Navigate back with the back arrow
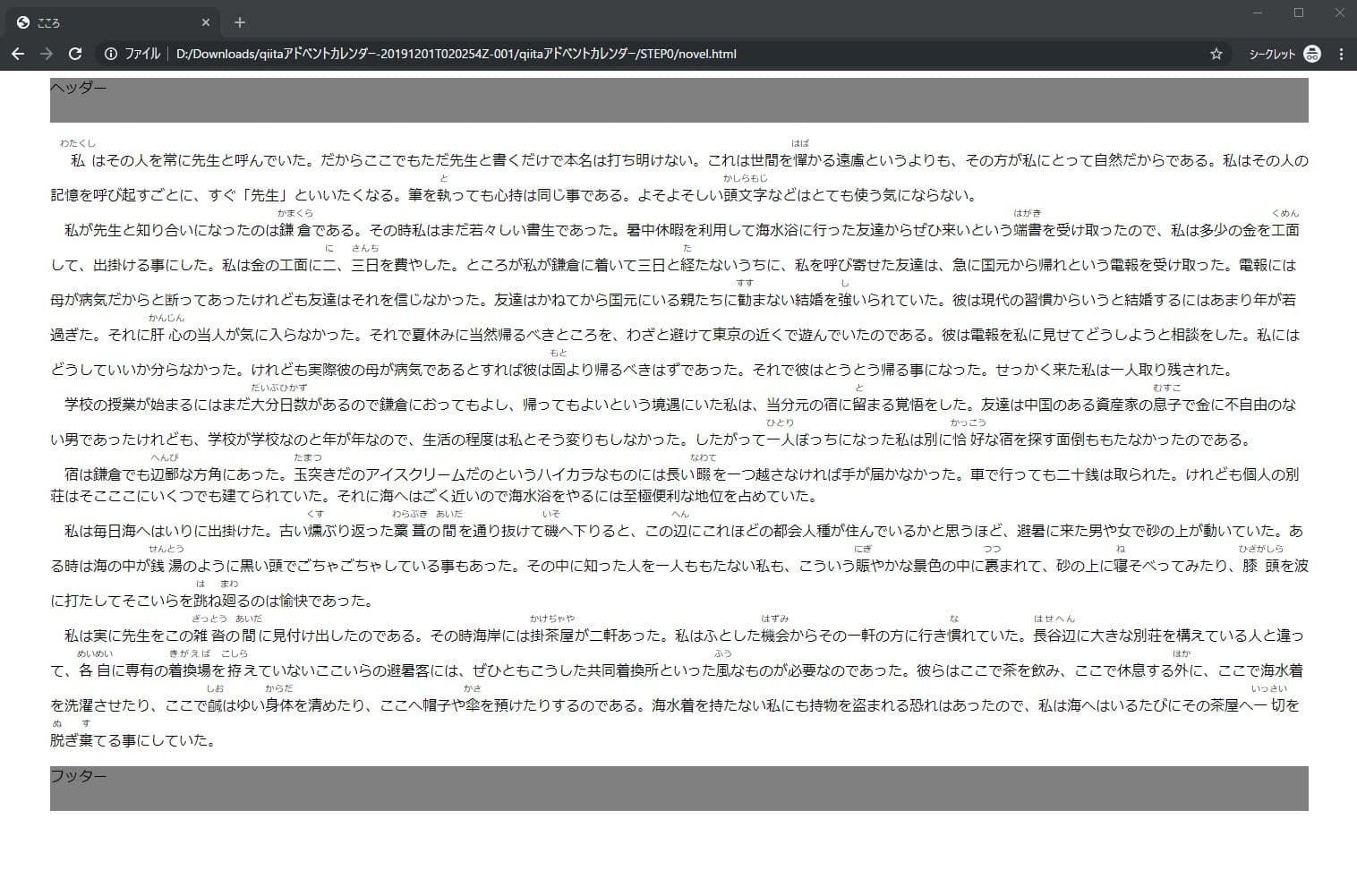1357x896 pixels. (x=18, y=54)
